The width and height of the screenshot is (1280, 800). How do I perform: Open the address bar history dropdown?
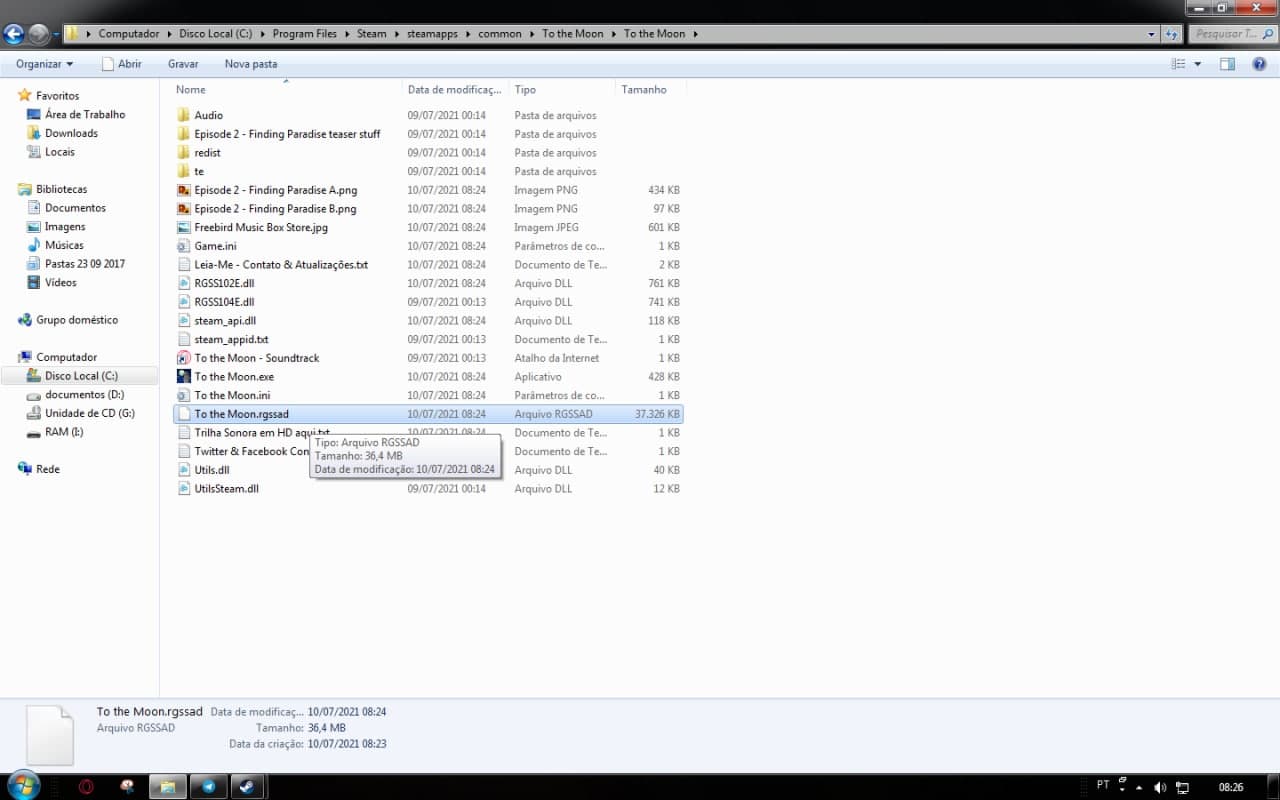click(x=1151, y=34)
